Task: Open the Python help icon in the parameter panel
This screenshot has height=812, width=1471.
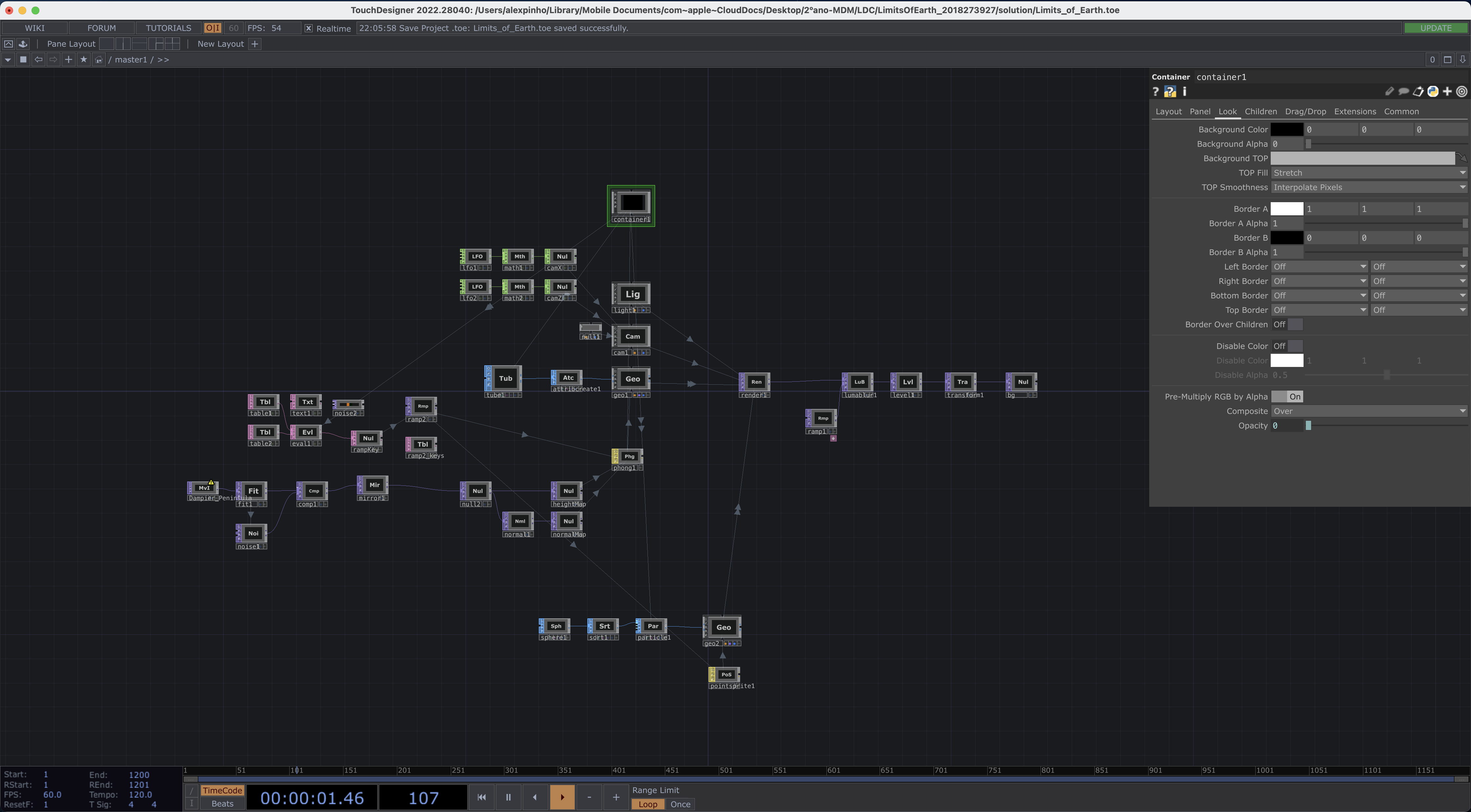Action: [x=1170, y=91]
